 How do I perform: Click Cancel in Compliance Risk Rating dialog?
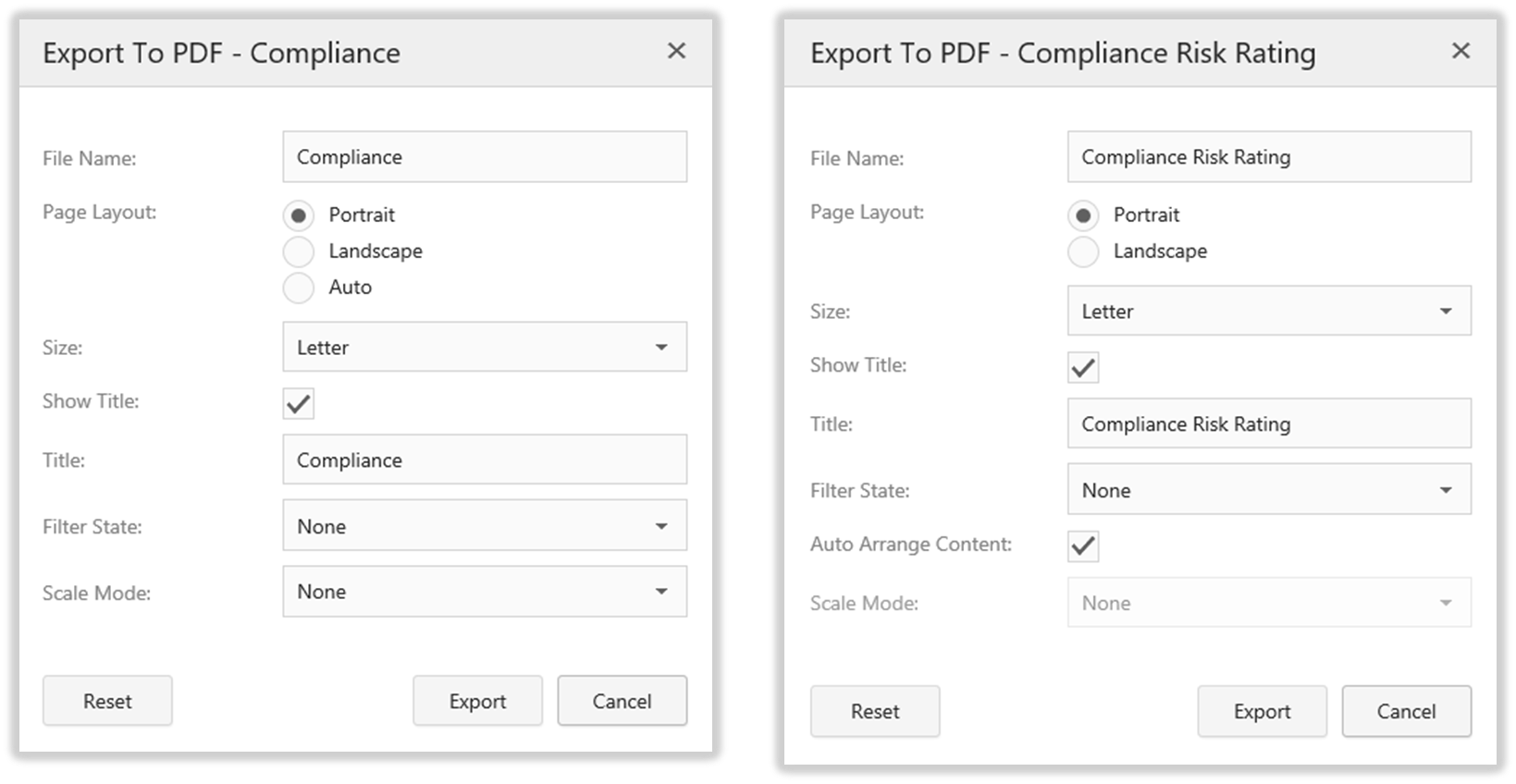pos(1407,711)
